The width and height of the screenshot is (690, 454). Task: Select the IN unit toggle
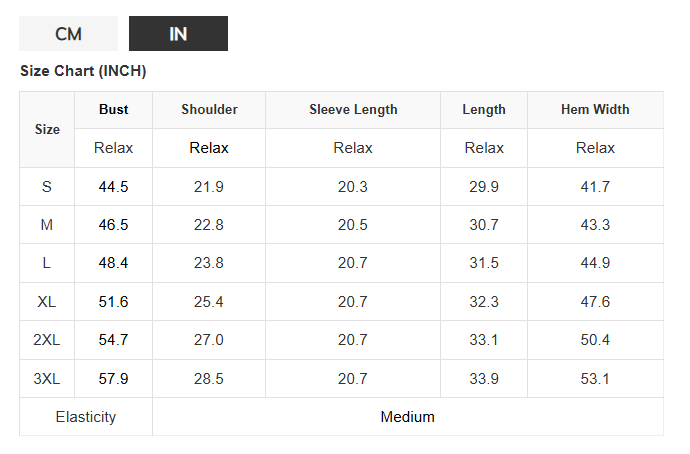point(178,34)
